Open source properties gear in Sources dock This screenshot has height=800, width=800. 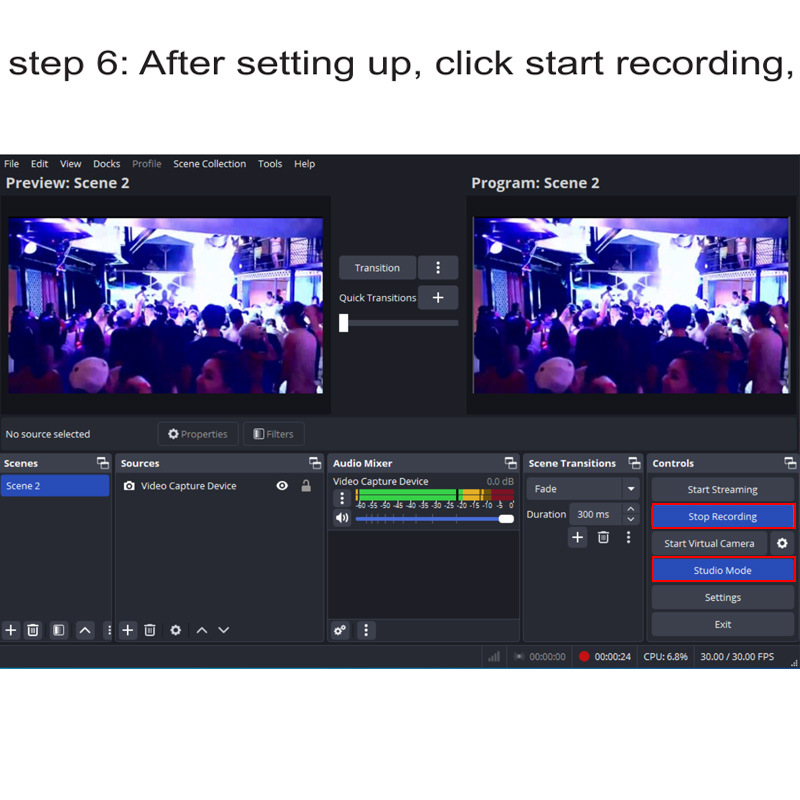pyautogui.click(x=176, y=630)
